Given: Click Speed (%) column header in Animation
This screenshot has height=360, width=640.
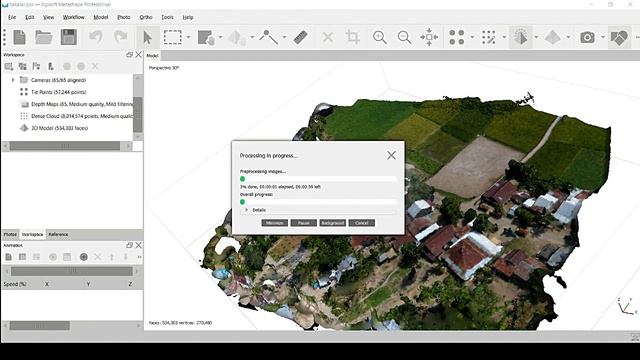Looking at the screenshot, I should pos(15,284).
